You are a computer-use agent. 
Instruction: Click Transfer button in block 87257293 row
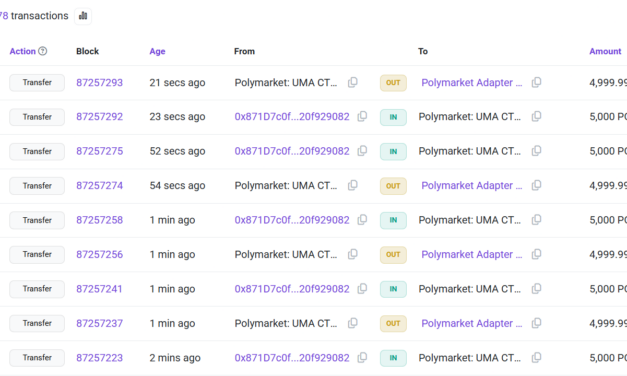pos(37,82)
